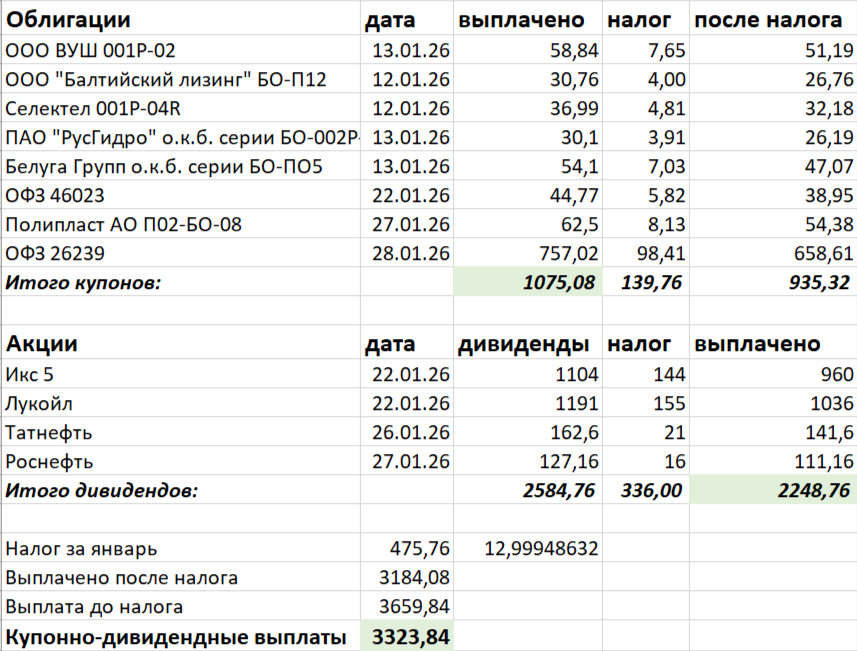This screenshot has width=857, height=651.
Task: Select dividends total 2584,76
Action: [528, 490]
